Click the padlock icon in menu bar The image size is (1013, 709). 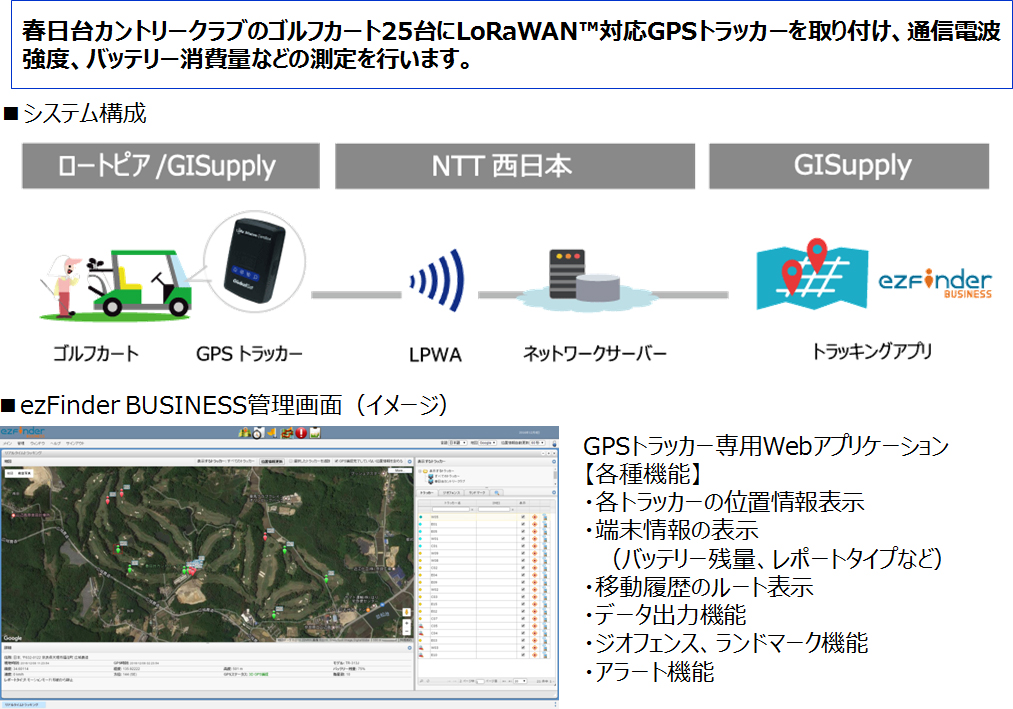(x=554, y=443)
